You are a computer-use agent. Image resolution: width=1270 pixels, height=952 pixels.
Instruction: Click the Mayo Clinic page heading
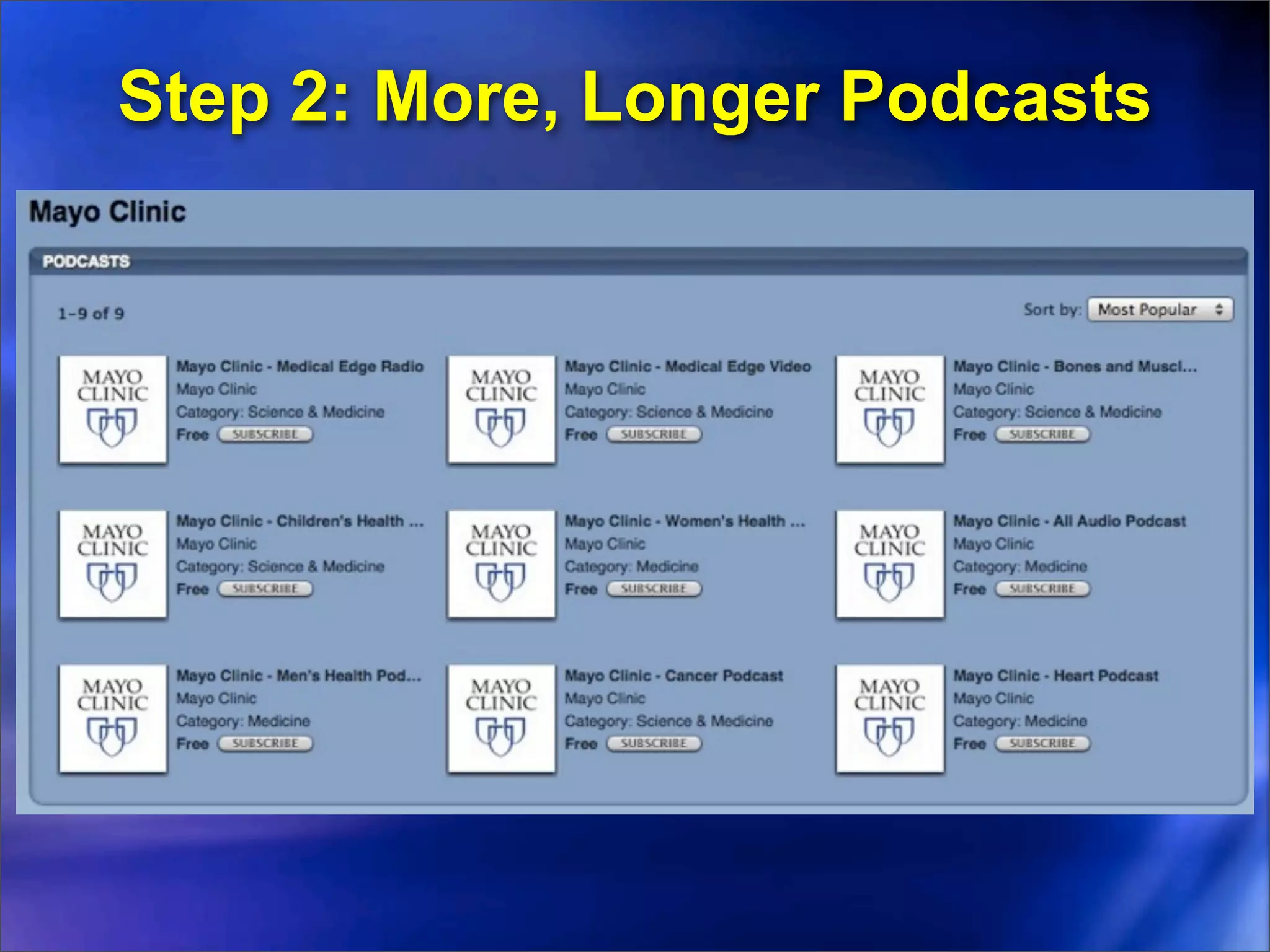pyautogui.click(x=108, y=213)
